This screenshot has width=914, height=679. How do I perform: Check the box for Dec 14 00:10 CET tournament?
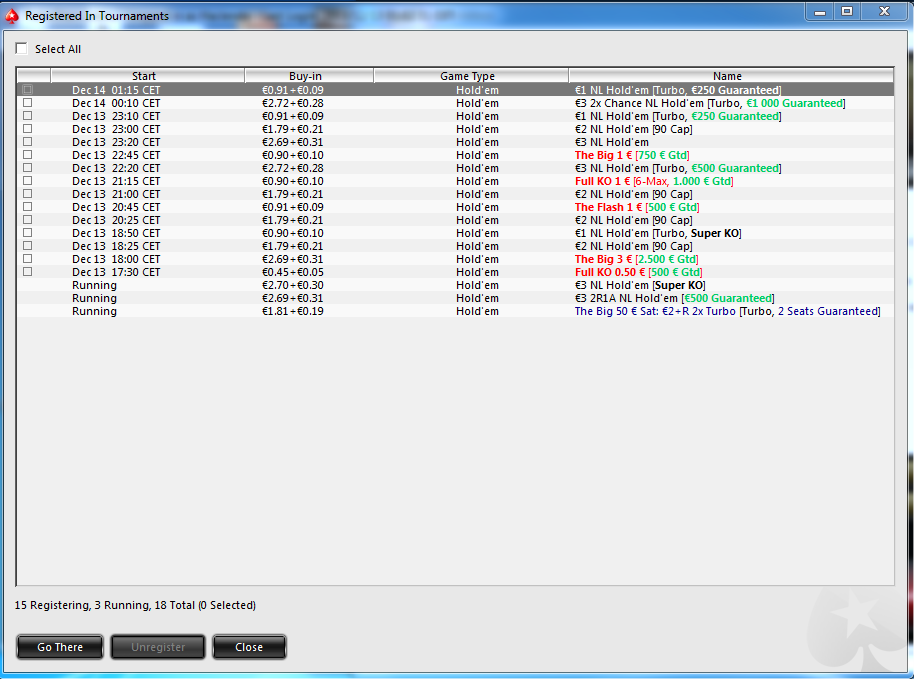tap(27, 103)
